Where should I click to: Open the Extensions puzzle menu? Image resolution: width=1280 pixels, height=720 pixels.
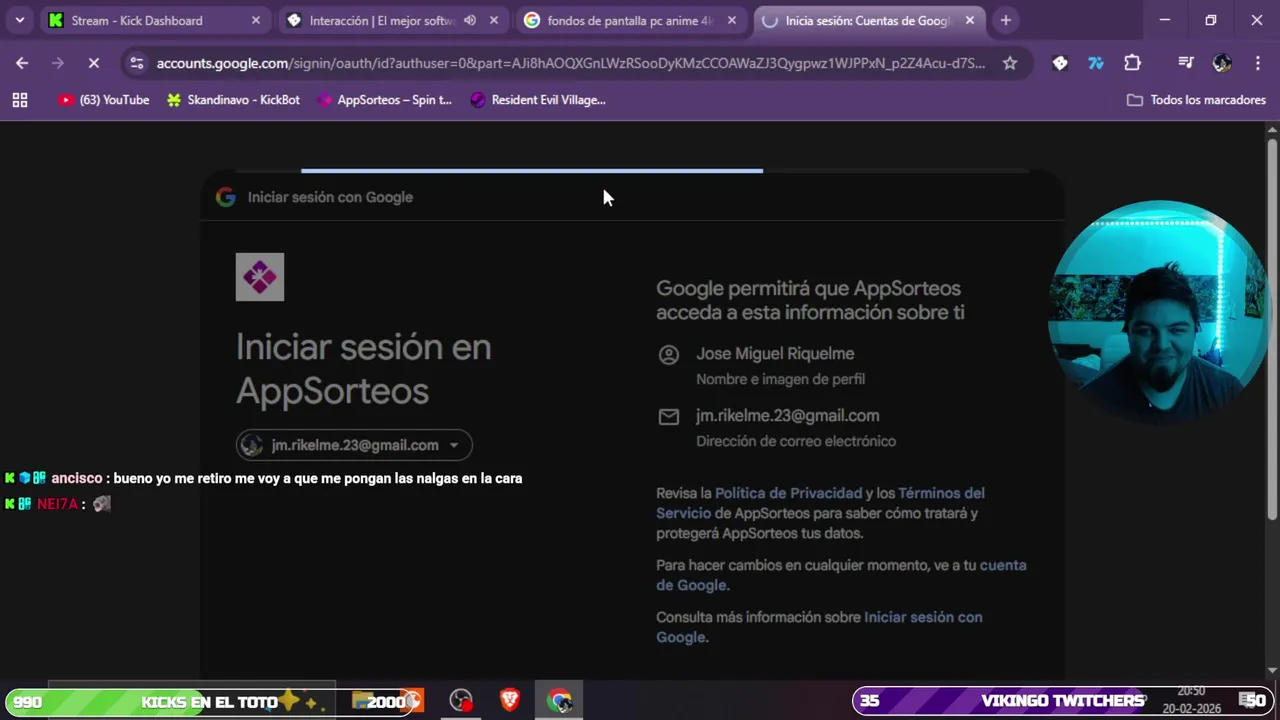pyautogui.click(x=1132, y=63)
